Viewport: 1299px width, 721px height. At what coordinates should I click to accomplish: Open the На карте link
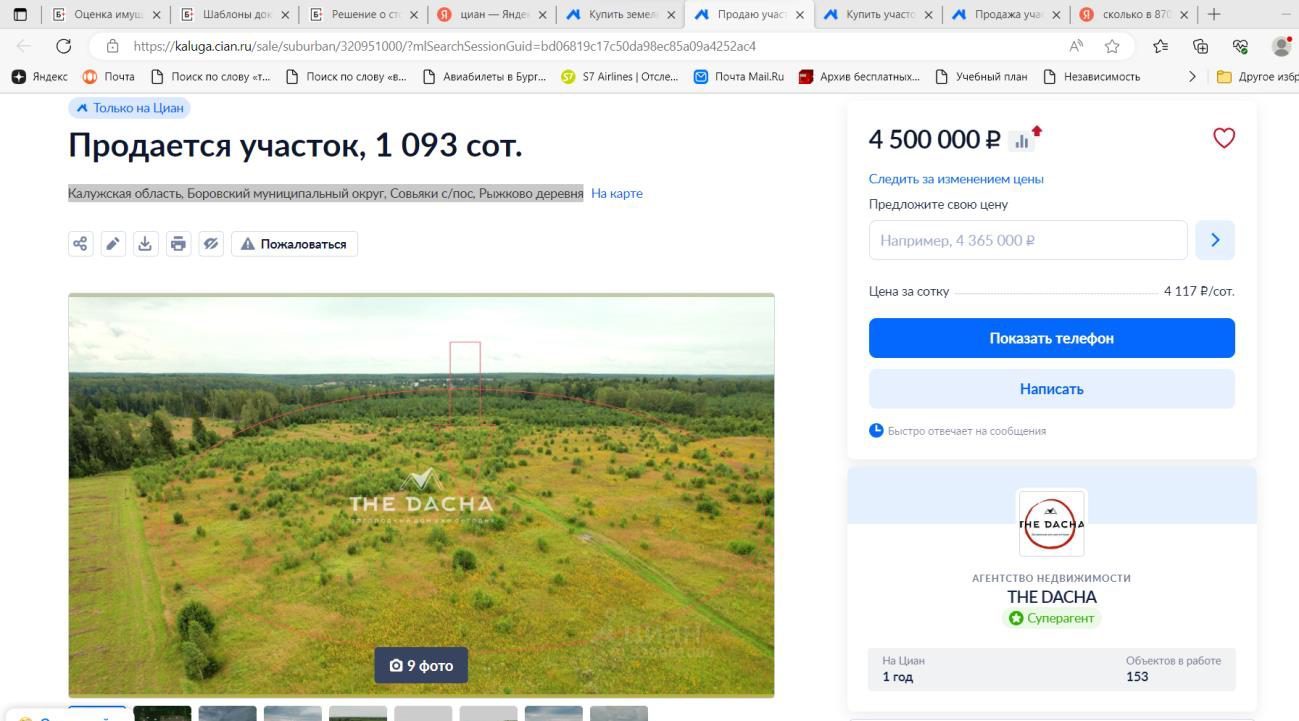[617, 193]
